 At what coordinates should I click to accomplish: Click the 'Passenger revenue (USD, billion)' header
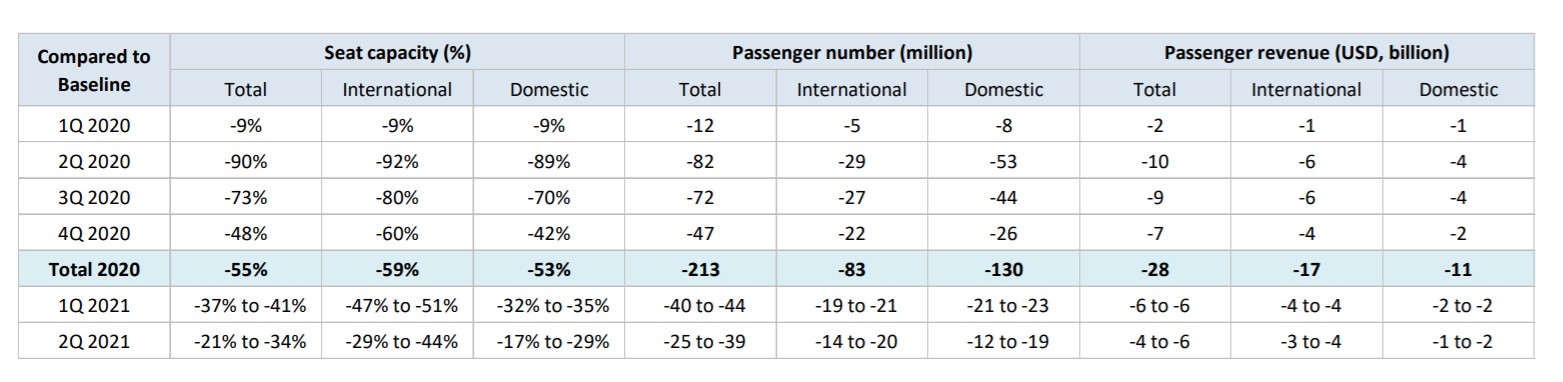(x=1306, y=52)
